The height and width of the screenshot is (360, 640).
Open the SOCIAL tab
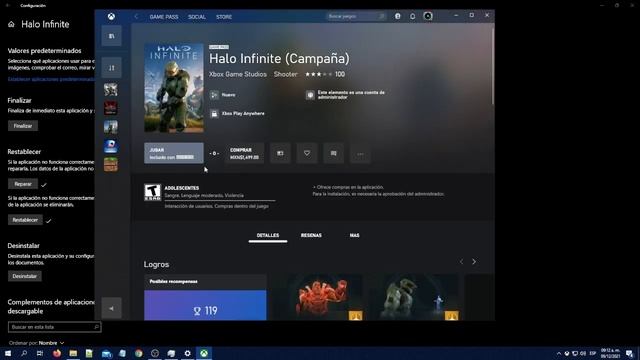(x=197, y=17)
